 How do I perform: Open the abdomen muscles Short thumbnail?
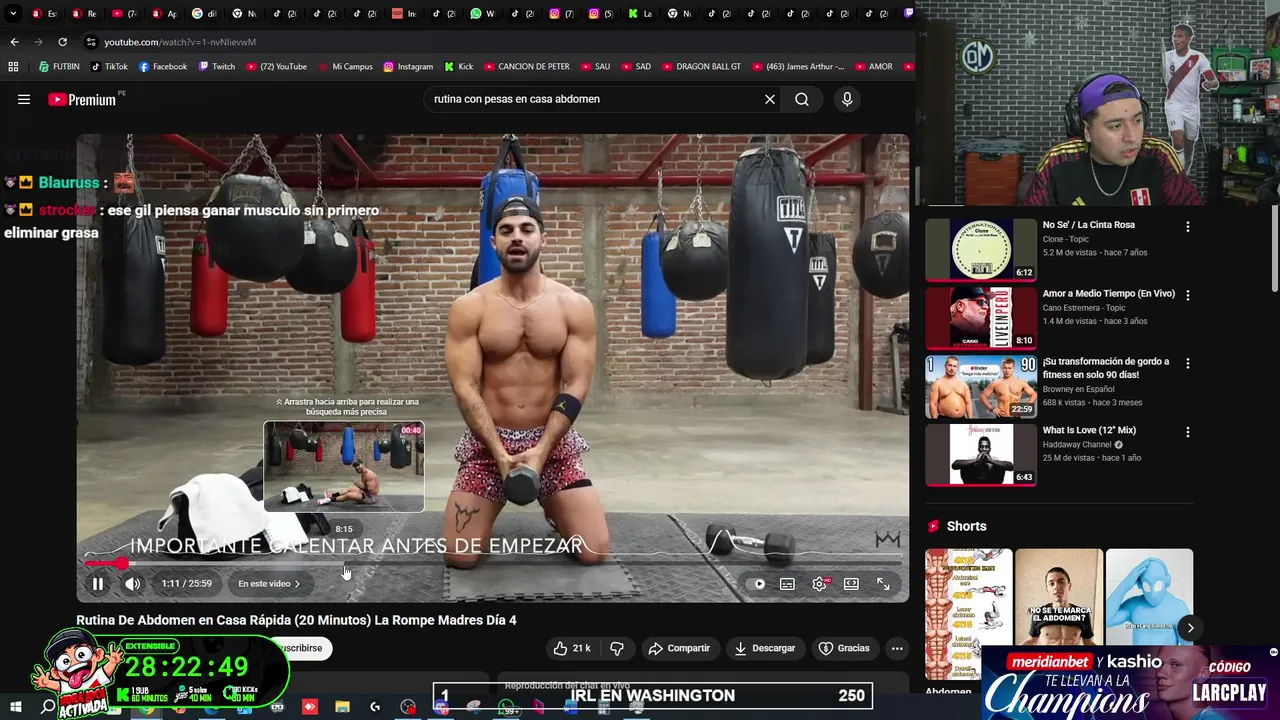(968, 614)
